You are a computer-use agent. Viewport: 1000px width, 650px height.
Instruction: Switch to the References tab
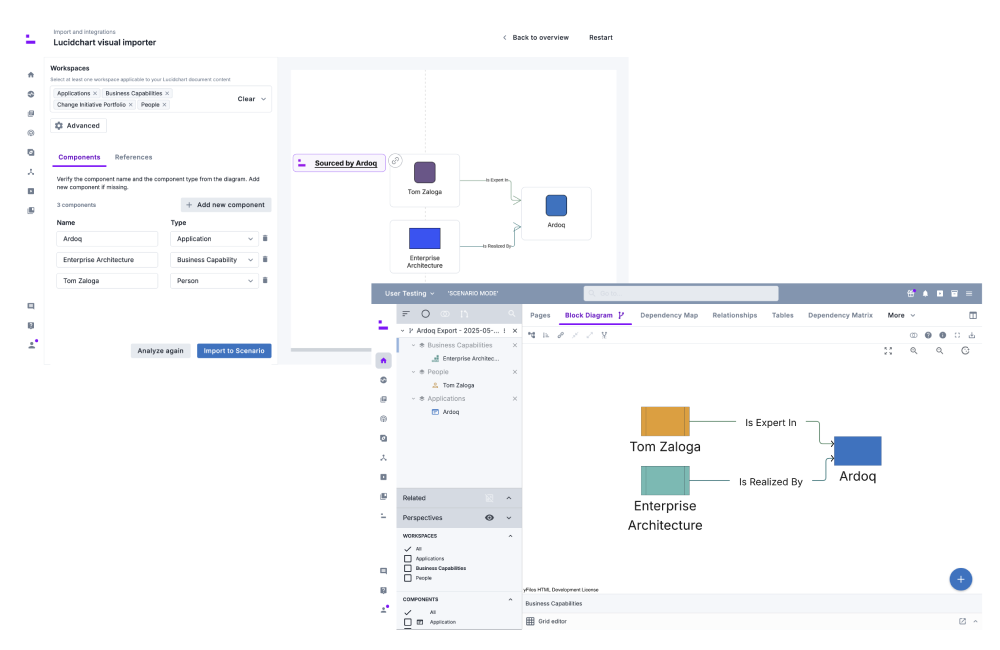(x=133, y=157)
